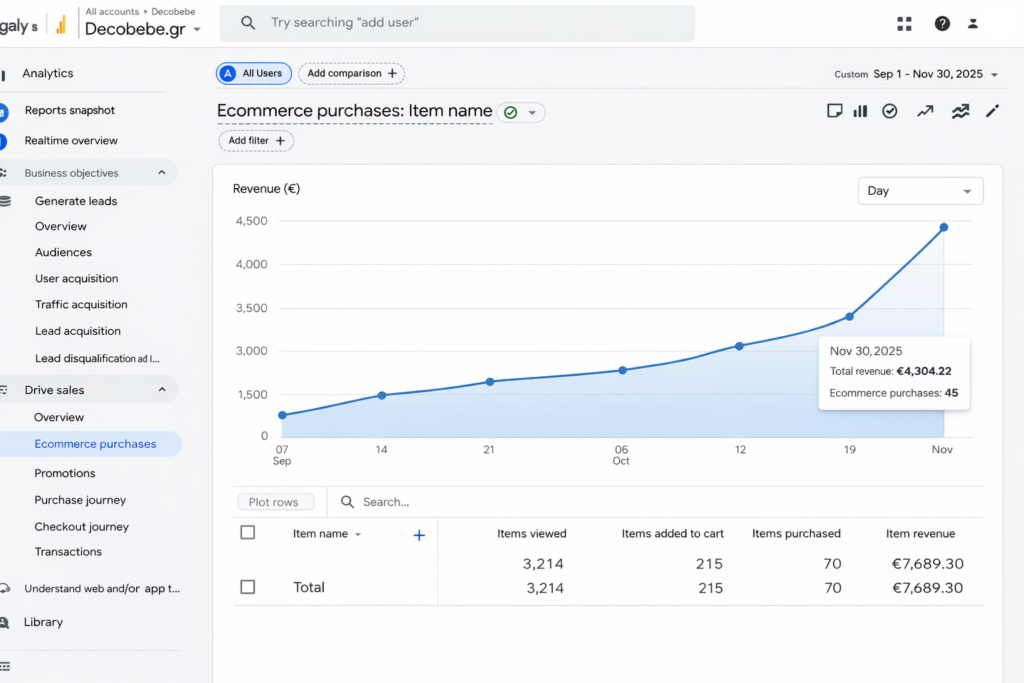Screen dimensions: 1024x683
Task: Open the trending line chart icon
Action: tap(925, 111)
